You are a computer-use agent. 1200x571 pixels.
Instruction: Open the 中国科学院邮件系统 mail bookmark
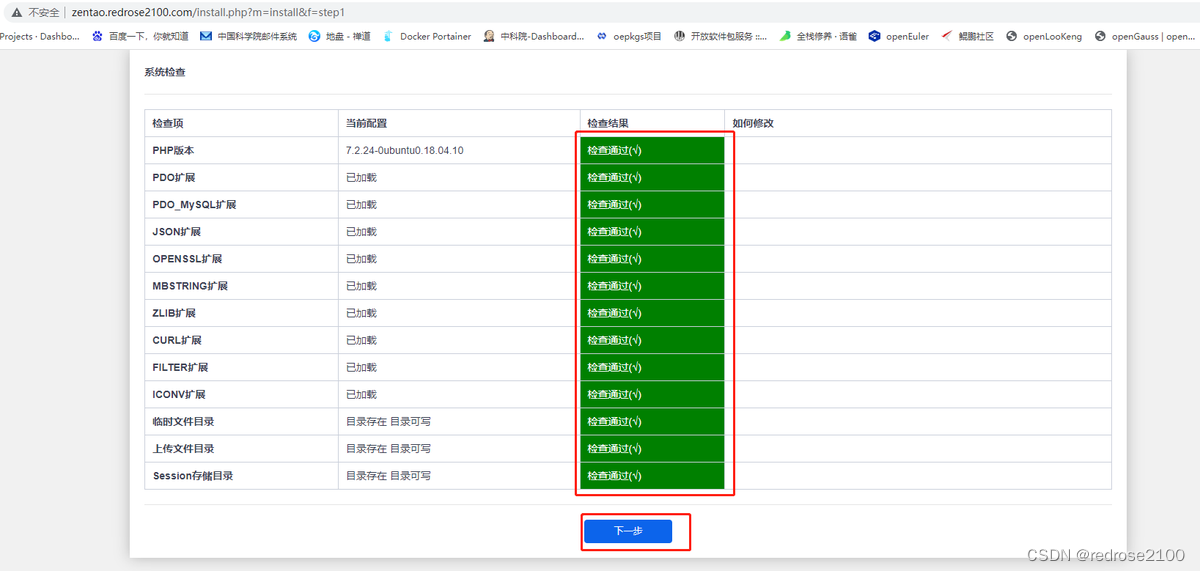pos(248,36)
